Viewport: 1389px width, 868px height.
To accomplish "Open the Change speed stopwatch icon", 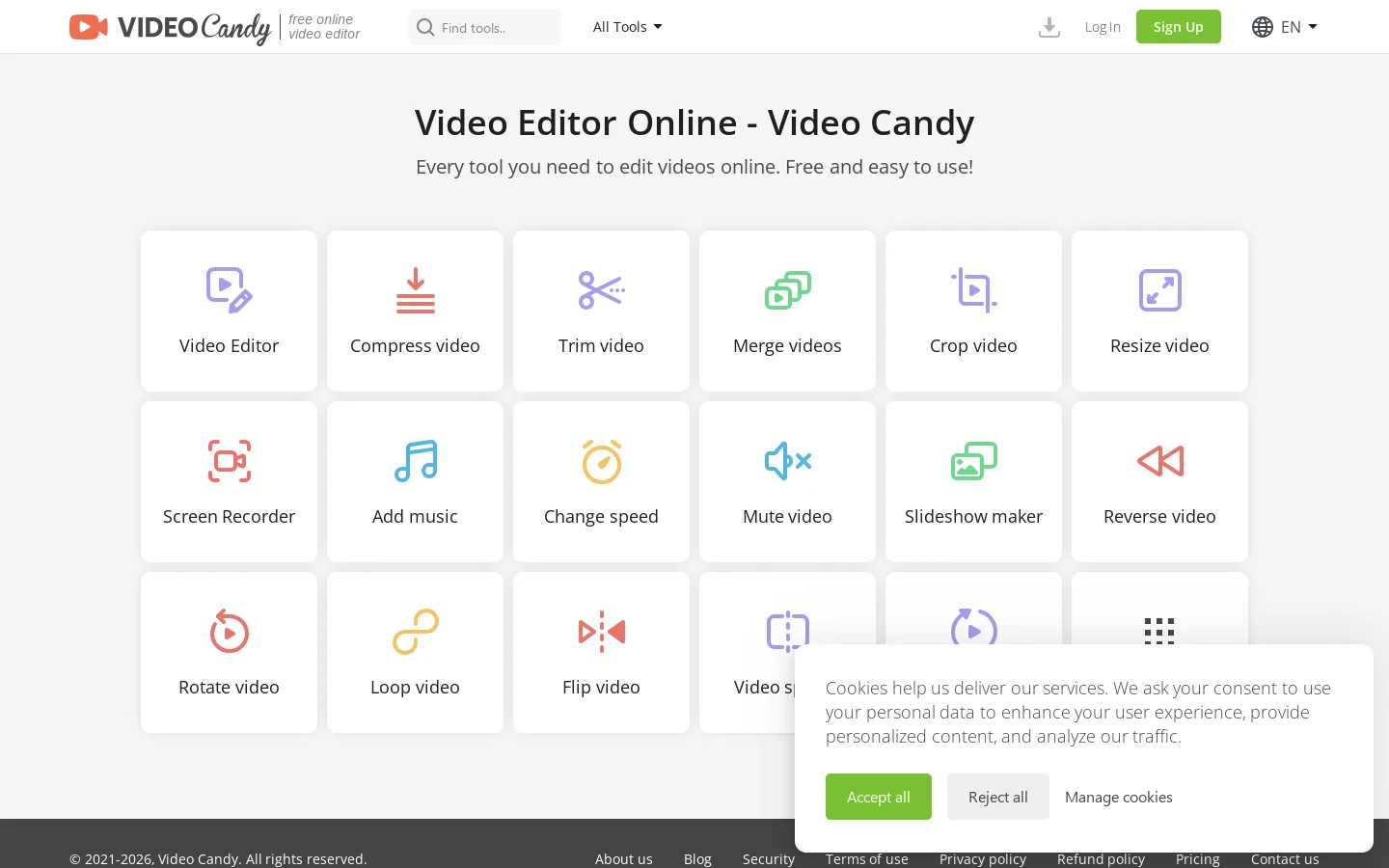I will coord(601,461).
